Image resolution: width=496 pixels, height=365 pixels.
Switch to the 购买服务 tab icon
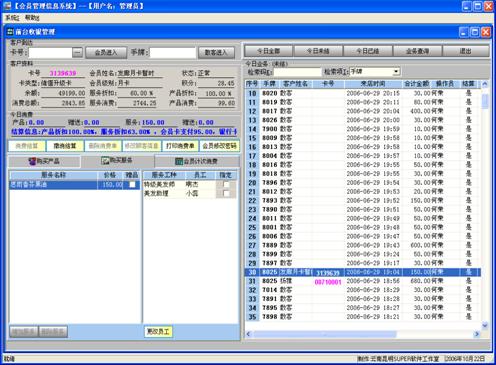[105, 161]
